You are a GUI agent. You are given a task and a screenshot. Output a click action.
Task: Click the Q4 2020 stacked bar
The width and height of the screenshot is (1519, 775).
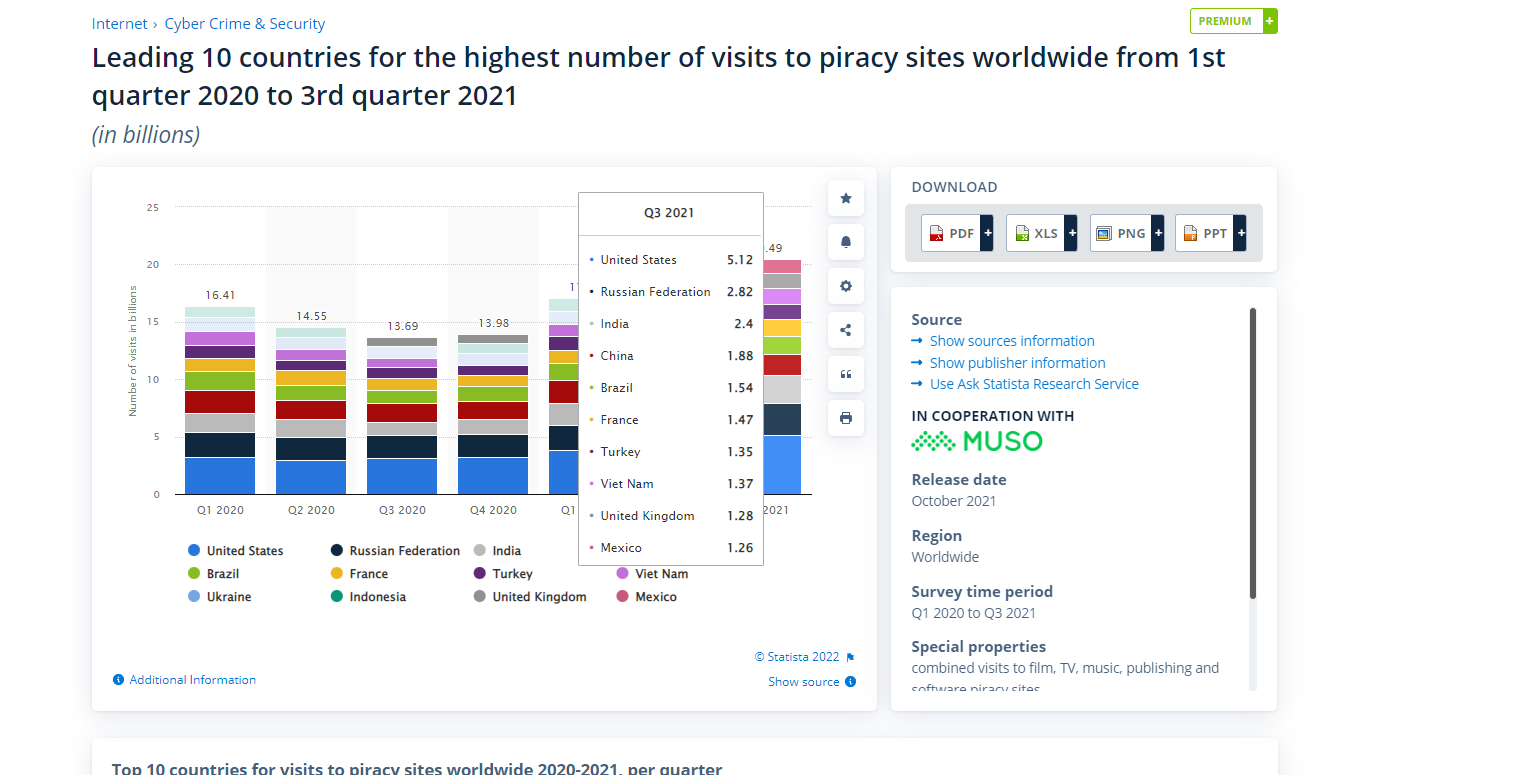pyautogui.click(x=493, y=414)
